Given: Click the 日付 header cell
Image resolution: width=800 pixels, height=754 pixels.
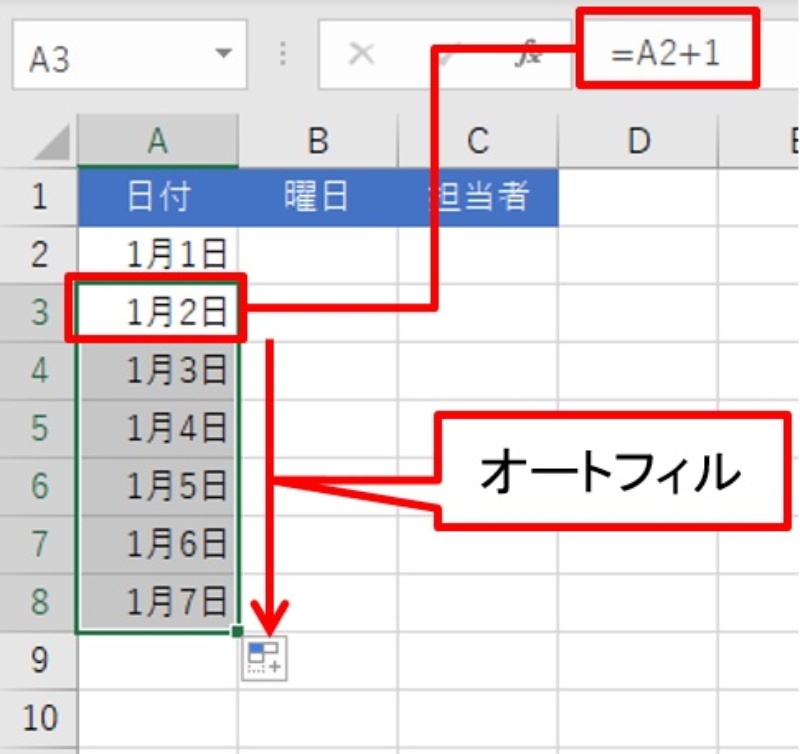Looking at the screenshot, I should 157,196.
